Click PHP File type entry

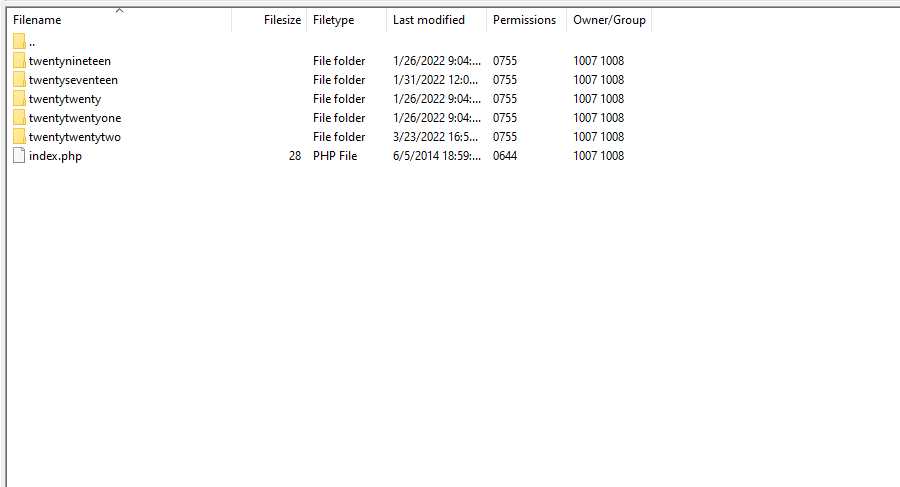[x=335, y=156]
